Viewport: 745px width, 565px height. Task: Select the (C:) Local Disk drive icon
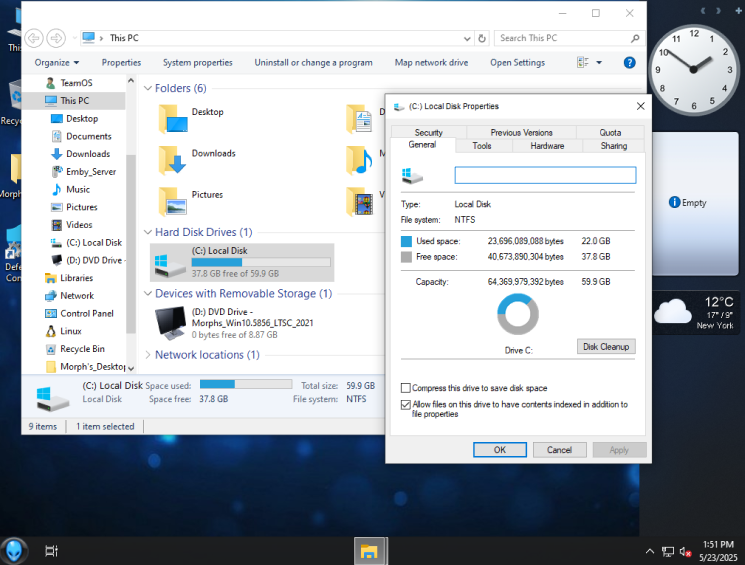pos(170,265)
